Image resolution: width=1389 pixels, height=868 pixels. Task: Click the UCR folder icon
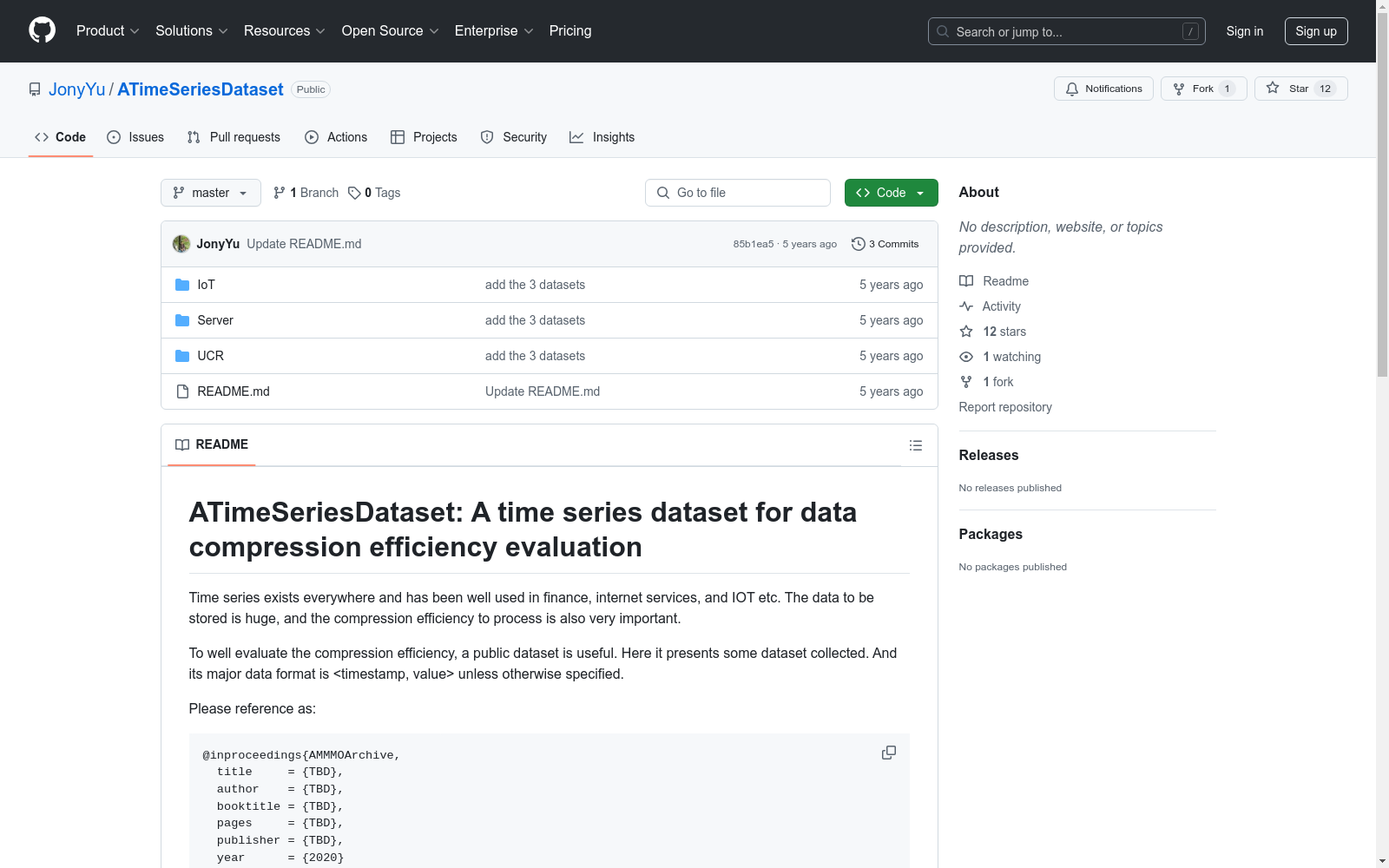pyautogui.click(x=182, y=356)
